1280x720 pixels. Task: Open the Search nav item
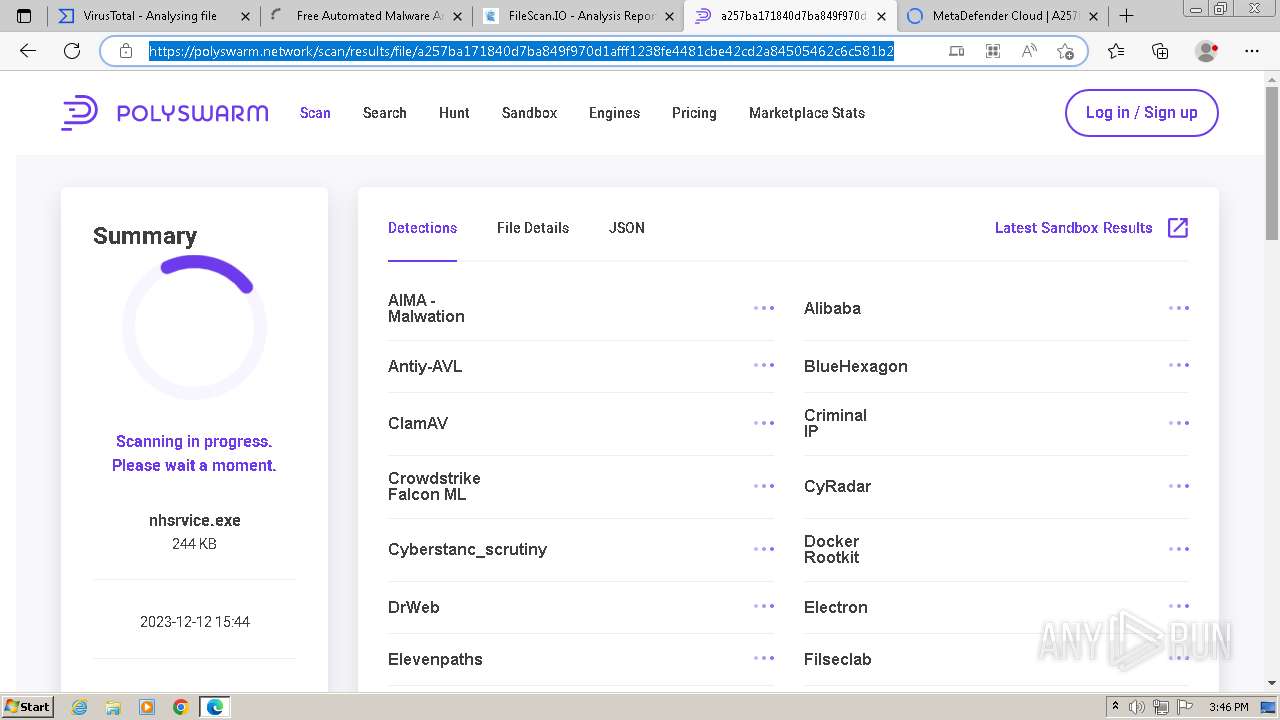click(384, 113)
